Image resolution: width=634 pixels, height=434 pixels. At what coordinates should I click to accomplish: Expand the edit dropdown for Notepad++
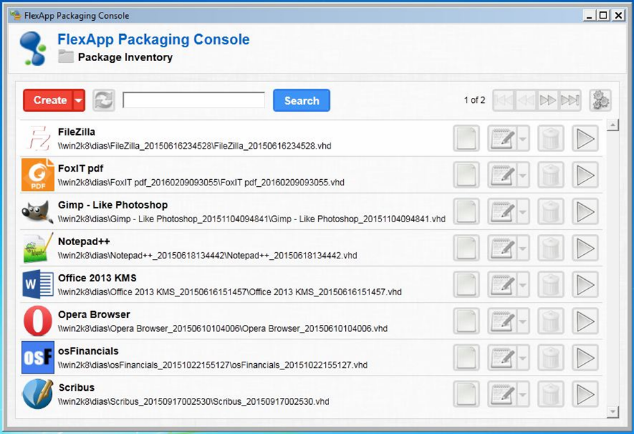pyautogui.click(x=523, y=248)
